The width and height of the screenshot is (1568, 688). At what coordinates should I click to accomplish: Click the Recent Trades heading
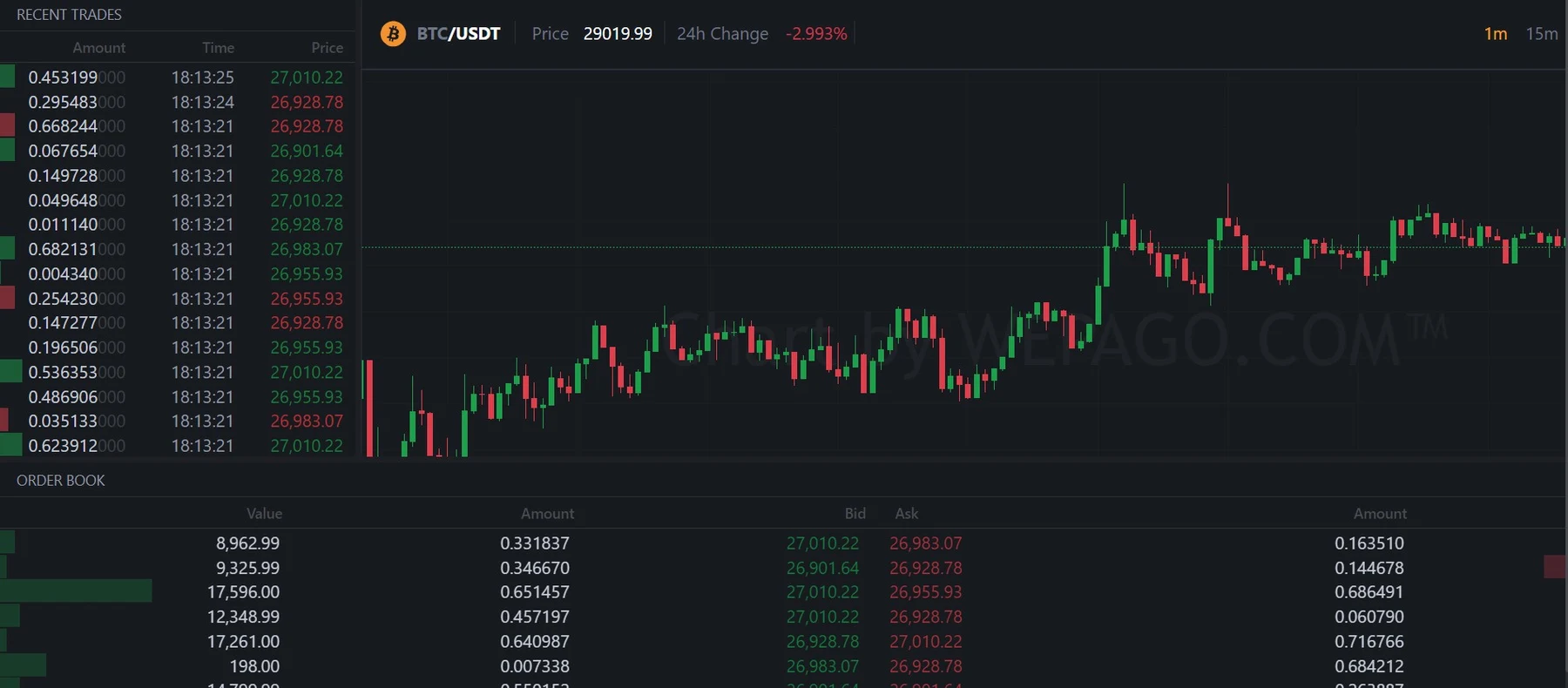(69, 15)
